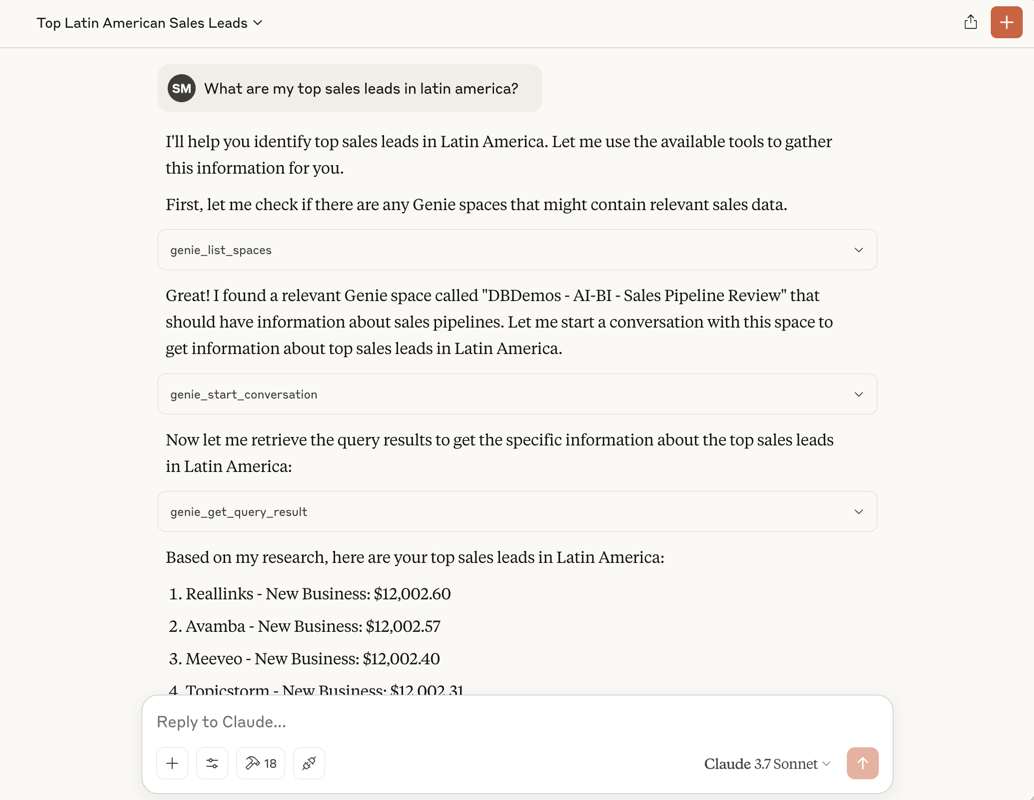Expand the genie_list_spaces tool call
Viewport: 1034px width, 800px height.
pos(517,250)
